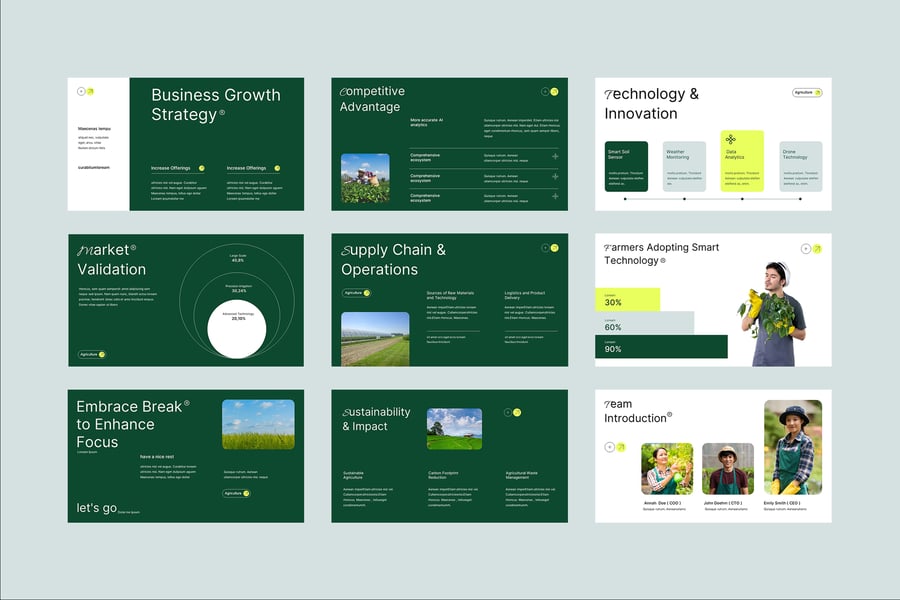
Task: Click the plus icon on first Comprehensive ecosystem row
Action: pyautogui.click(x=555, y=156)
